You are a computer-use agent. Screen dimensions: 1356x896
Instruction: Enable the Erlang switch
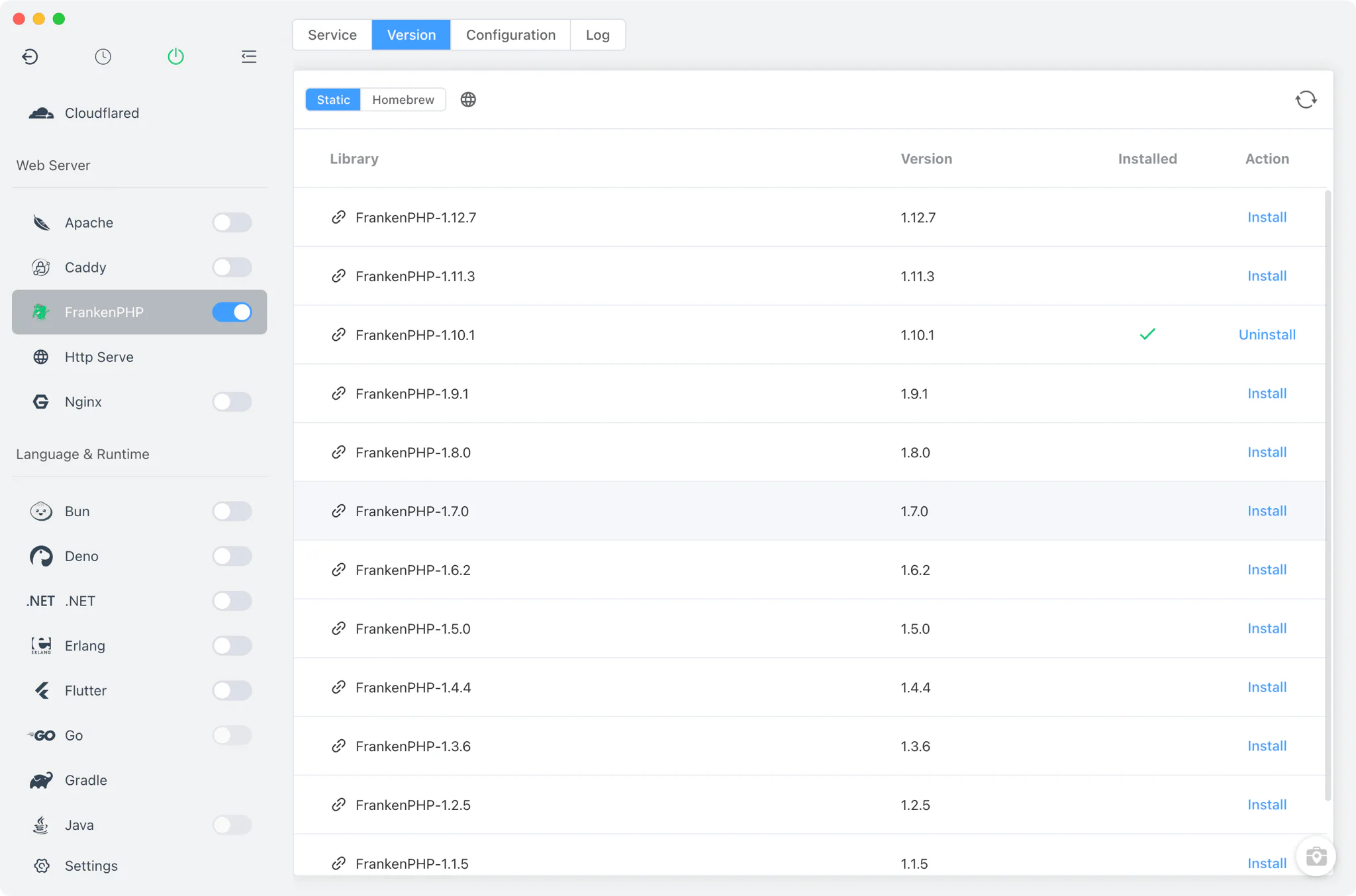coord(232,646)
